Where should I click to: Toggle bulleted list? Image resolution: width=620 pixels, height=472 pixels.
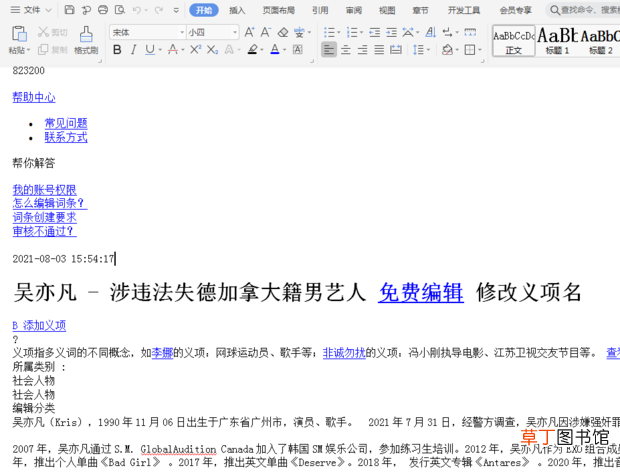(329, 32)
